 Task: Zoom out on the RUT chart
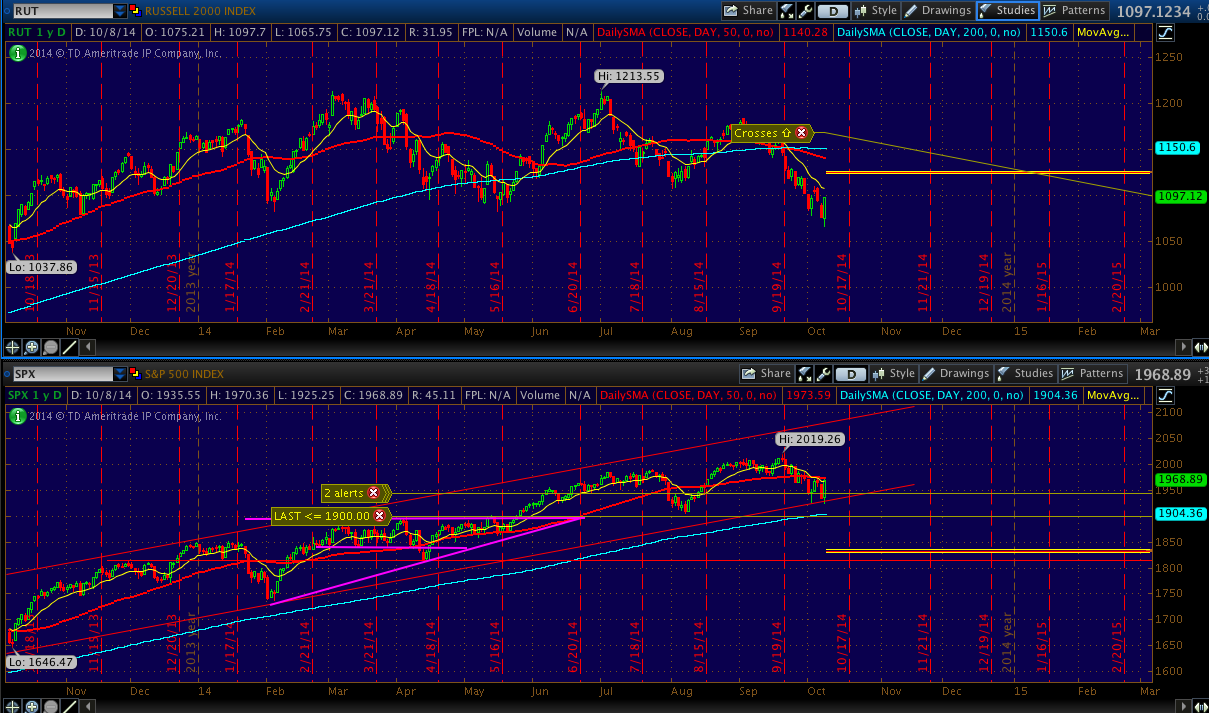(50, 347)
